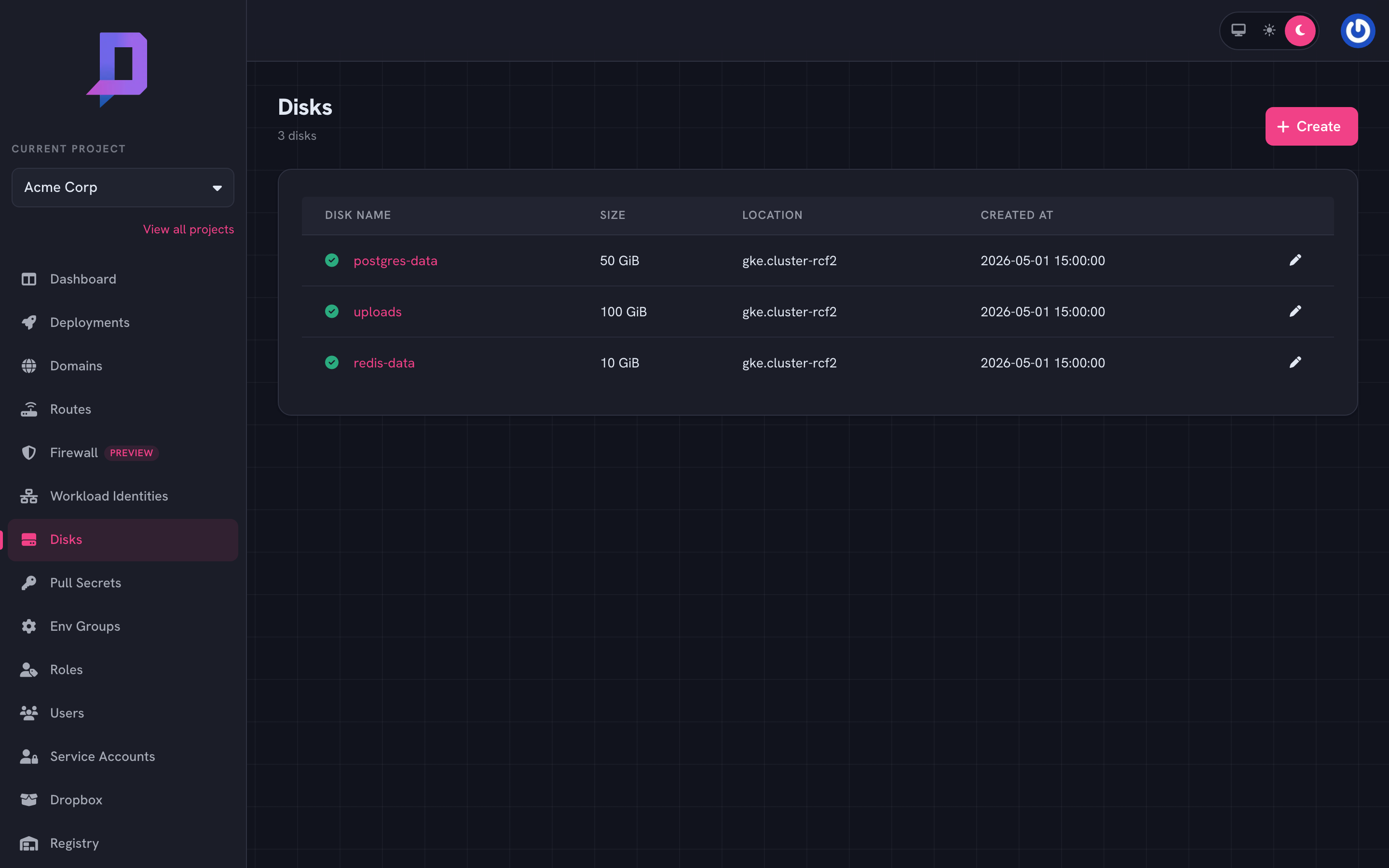Image resolution: width=1389 pixels, height=868 pixels.
Task: Click uploads row gke.cluster-rcf2 location
Action: coord(789,312)
